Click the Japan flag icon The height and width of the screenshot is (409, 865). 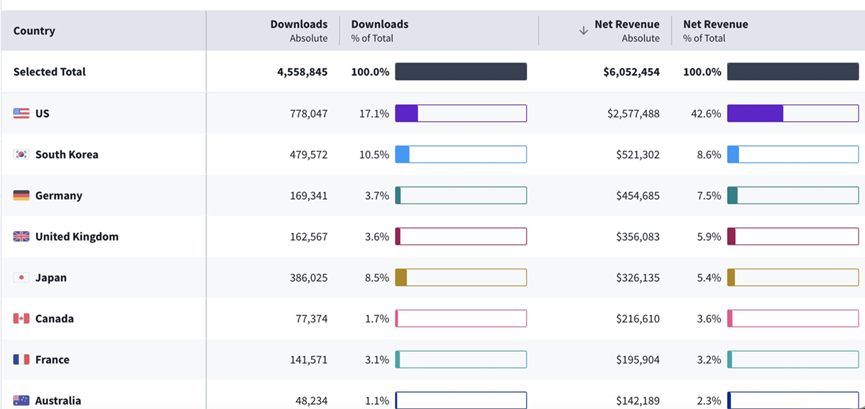point(21,278)
